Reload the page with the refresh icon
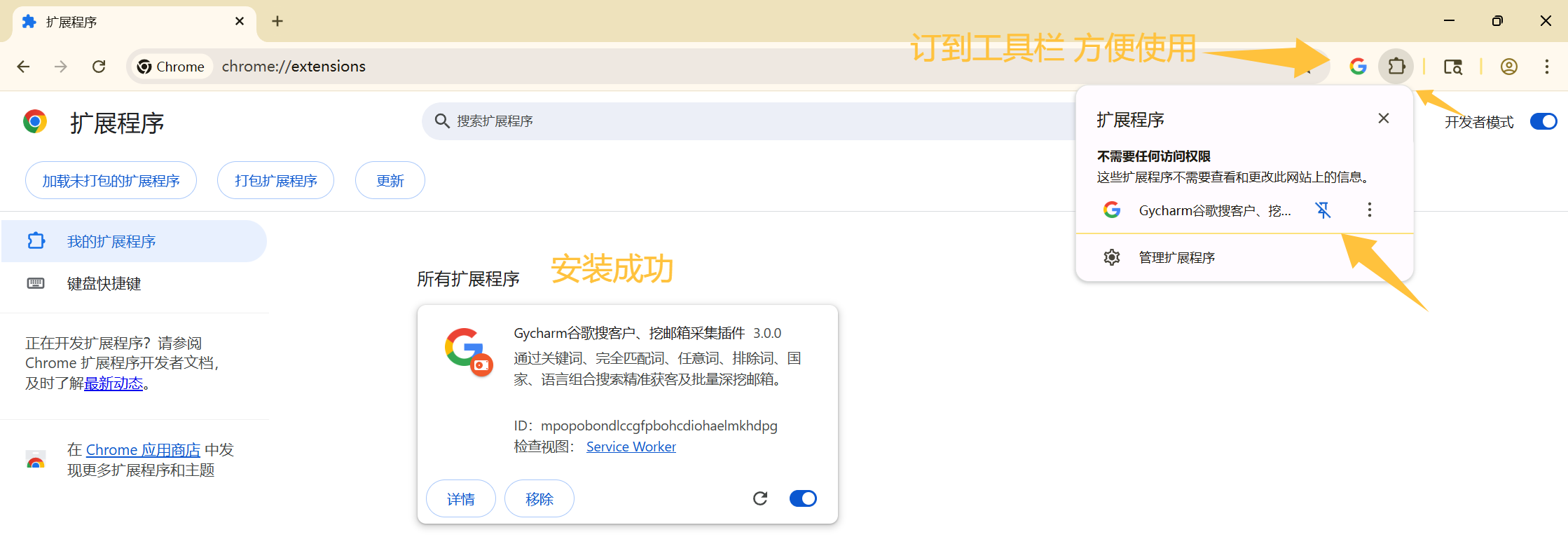 point(99,67)
